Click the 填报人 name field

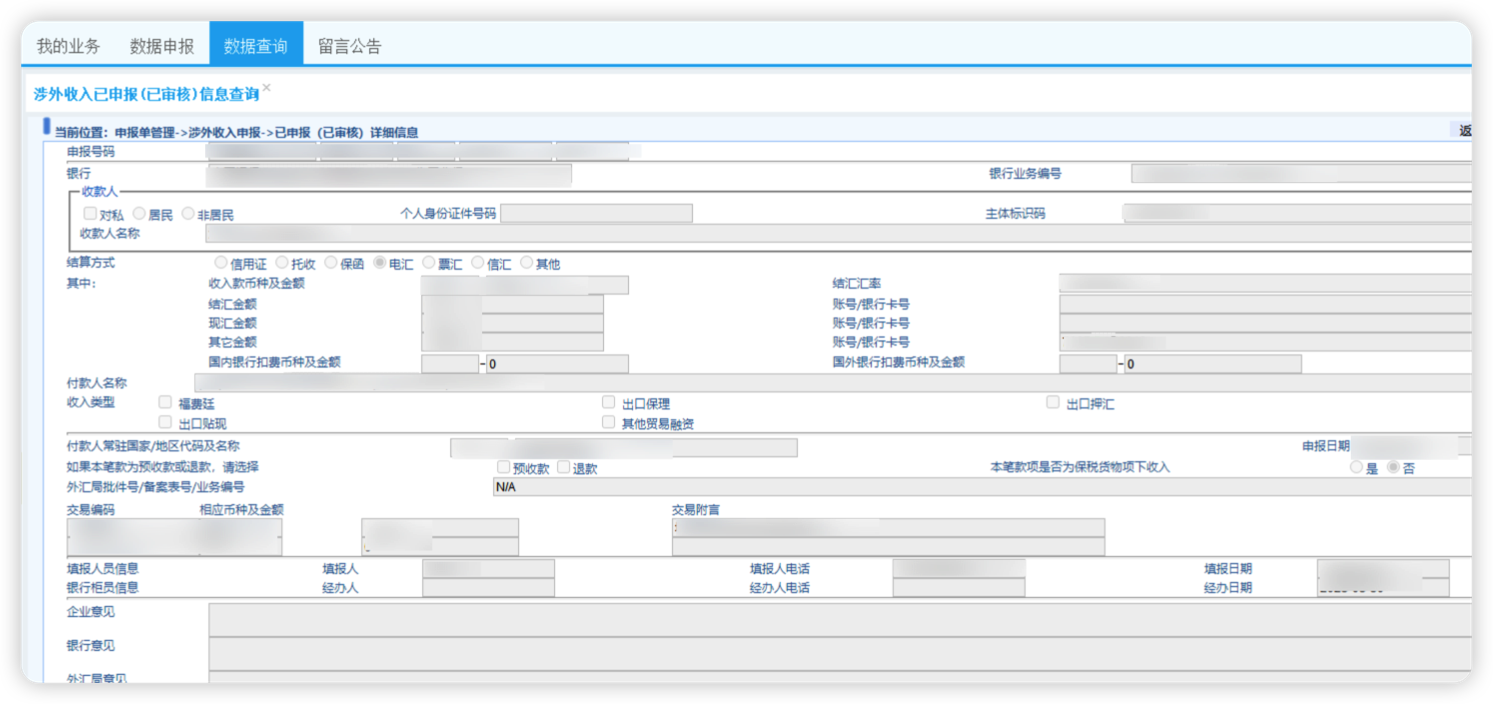[x=489, y=568]
